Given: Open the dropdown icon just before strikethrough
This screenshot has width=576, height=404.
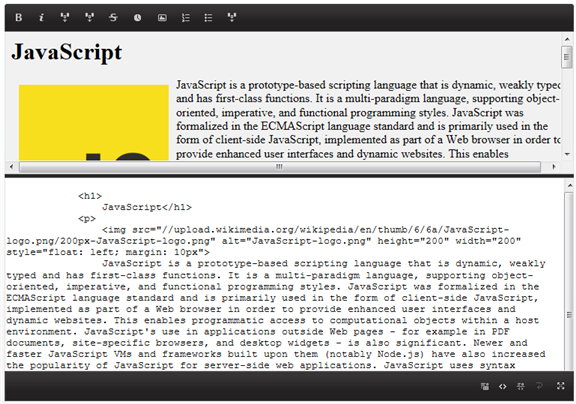Looking at the screenshot, I should pos(89,17).
